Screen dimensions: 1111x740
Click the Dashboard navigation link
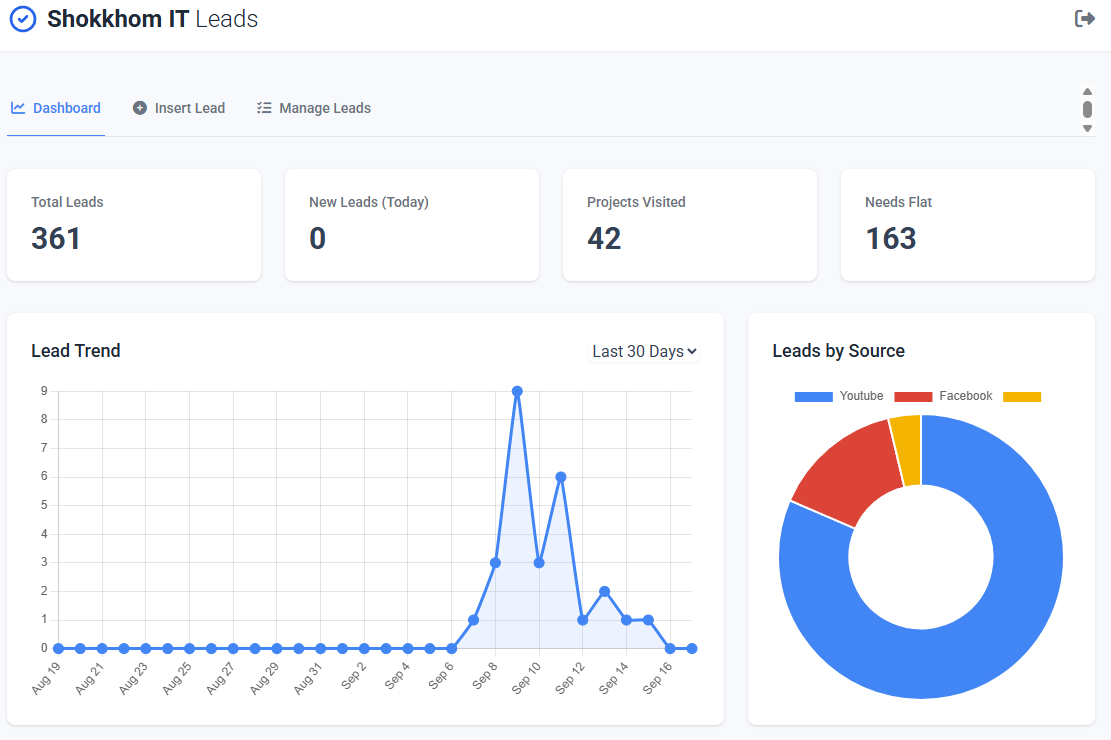tap(67, 107)
